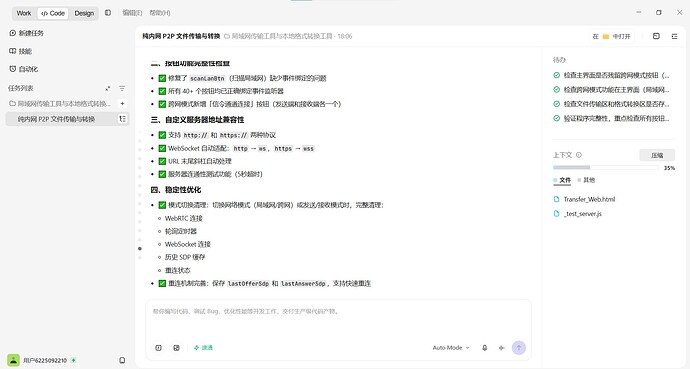Open options icon on the selected task row
The width and height of the screenshot is (690, 369).
click(x=122, y=119)
